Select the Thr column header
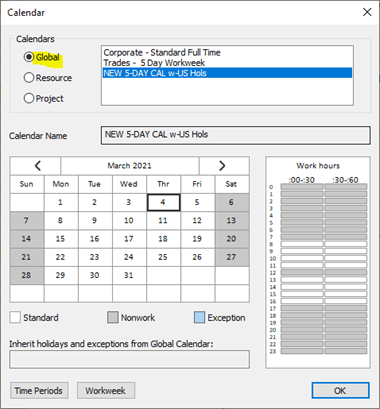 click(x=164, y=184)
